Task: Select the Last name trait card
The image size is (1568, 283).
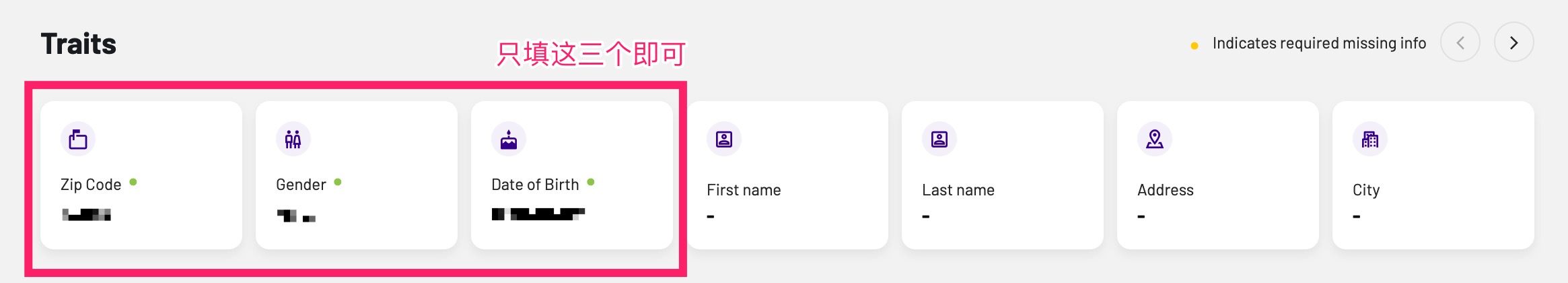Action: pos(1003,175)
